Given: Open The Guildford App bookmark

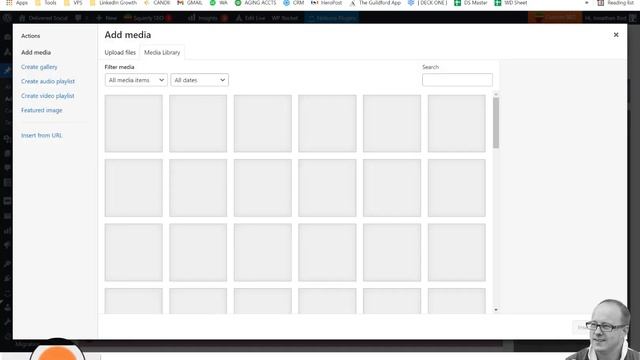Looking at the screenshot, I should [x=376, y=3].
